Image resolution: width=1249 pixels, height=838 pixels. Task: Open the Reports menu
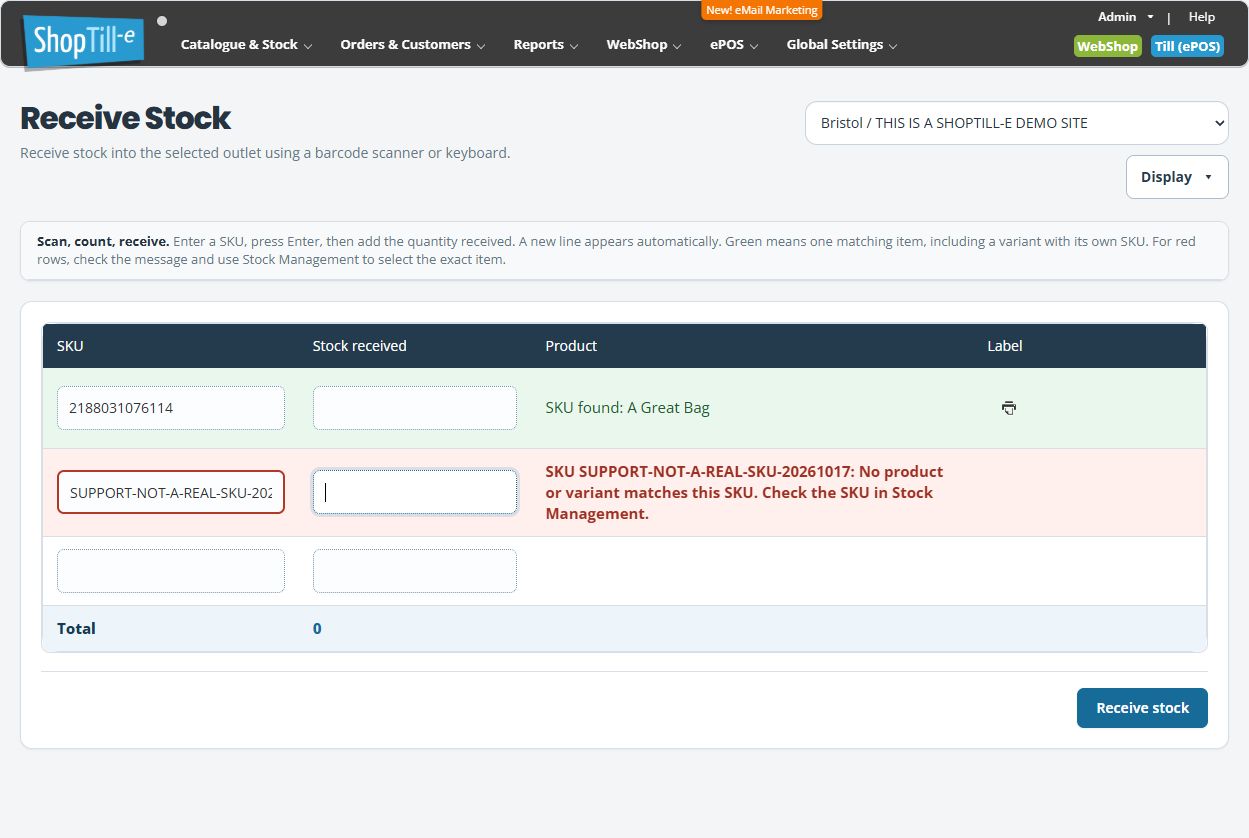pyautogui.click(x=546, y=45)
